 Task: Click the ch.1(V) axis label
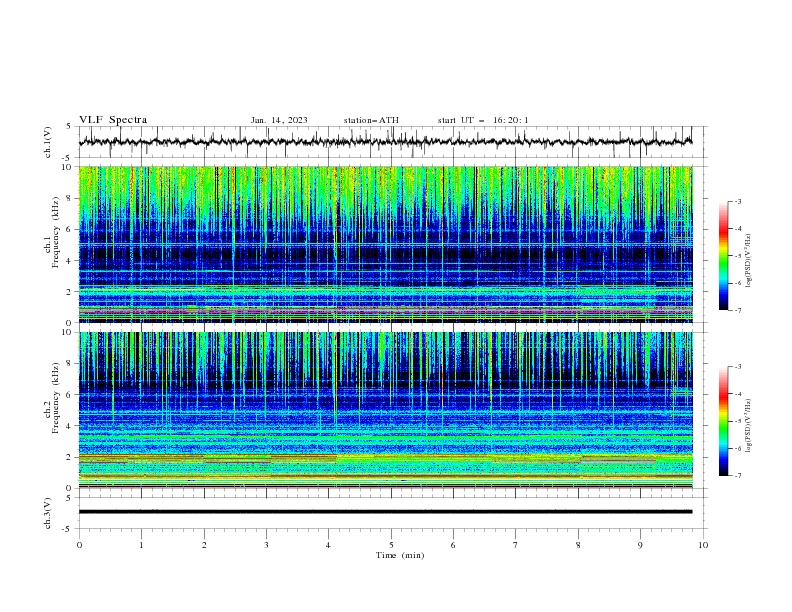coord(48,142)
